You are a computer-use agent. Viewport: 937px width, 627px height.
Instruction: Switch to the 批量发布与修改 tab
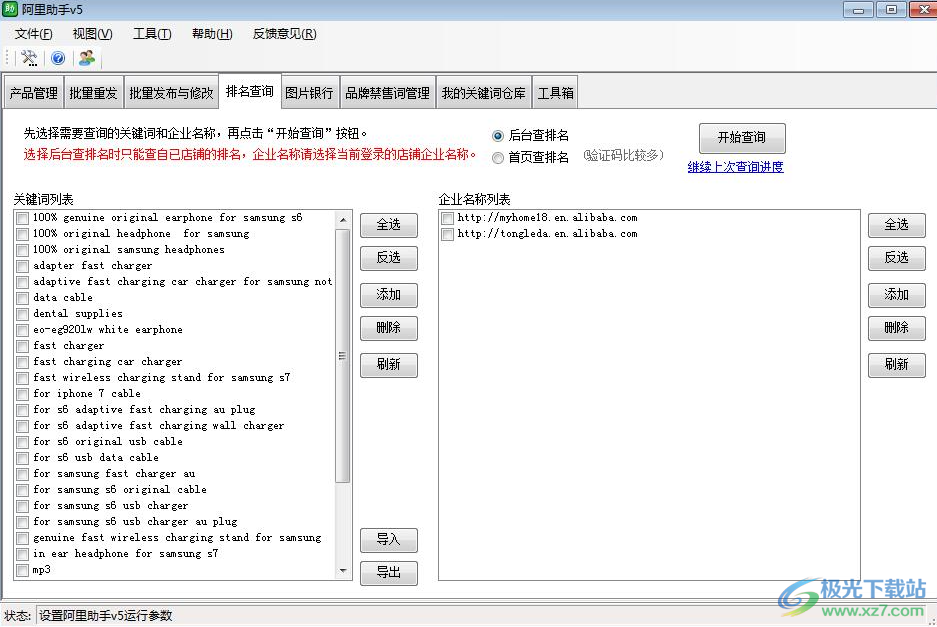172,93
